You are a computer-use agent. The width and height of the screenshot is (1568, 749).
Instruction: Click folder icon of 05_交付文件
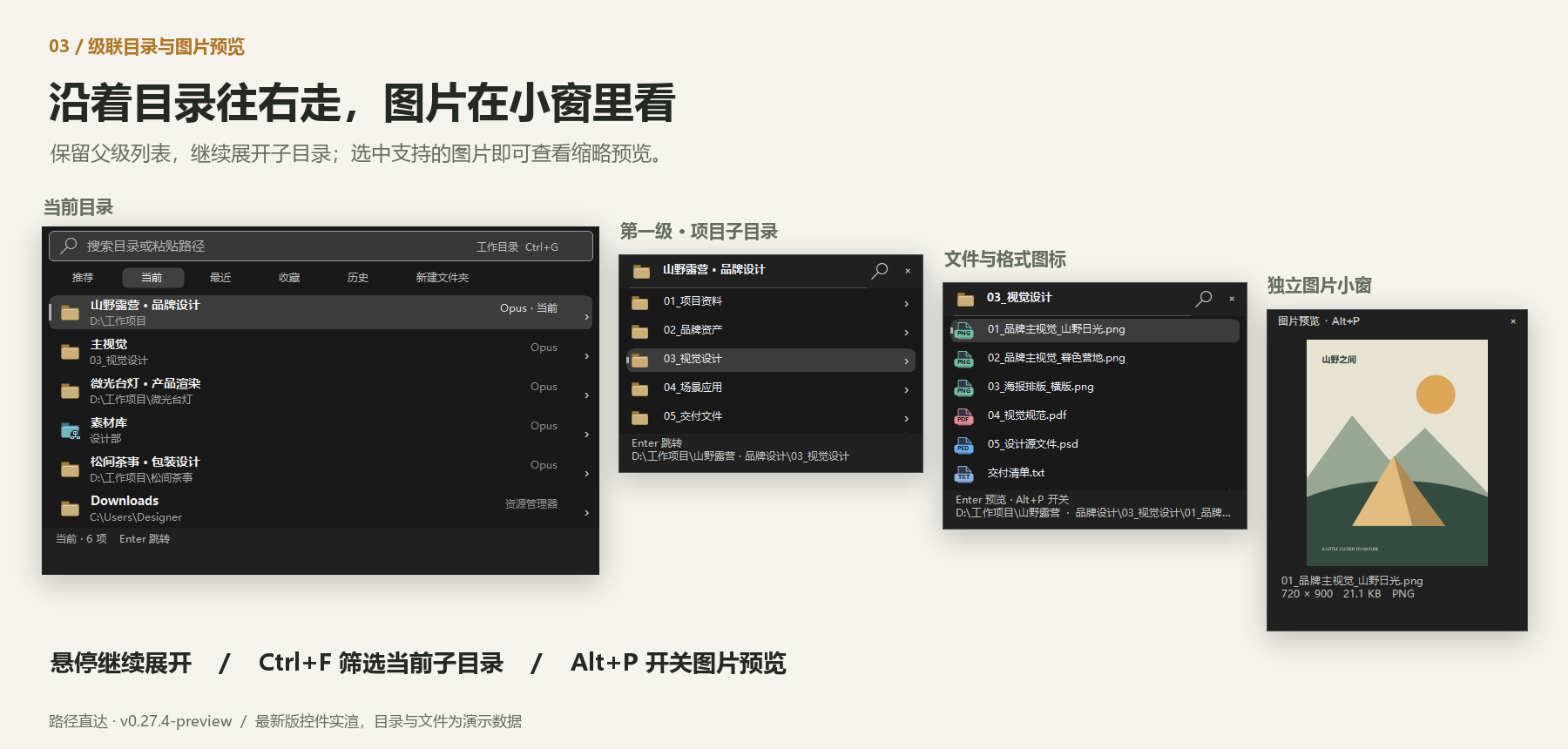640,417
